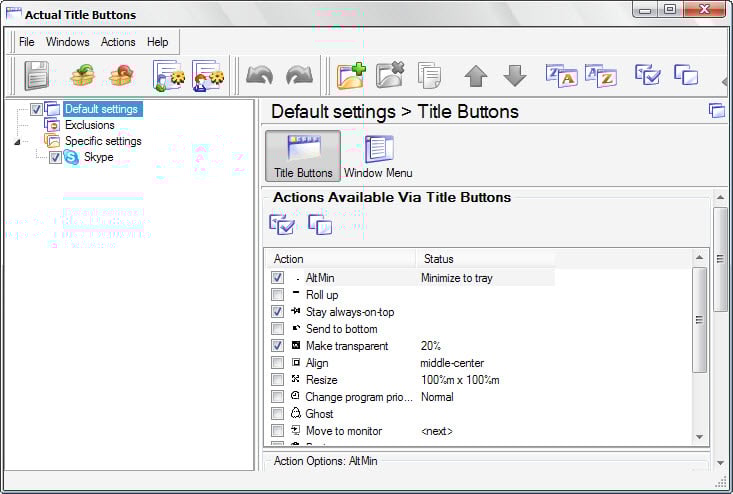This screenshot has width=733, height=494.
Task: Enable the Ghost action checkbox
Action: [277, 414]
